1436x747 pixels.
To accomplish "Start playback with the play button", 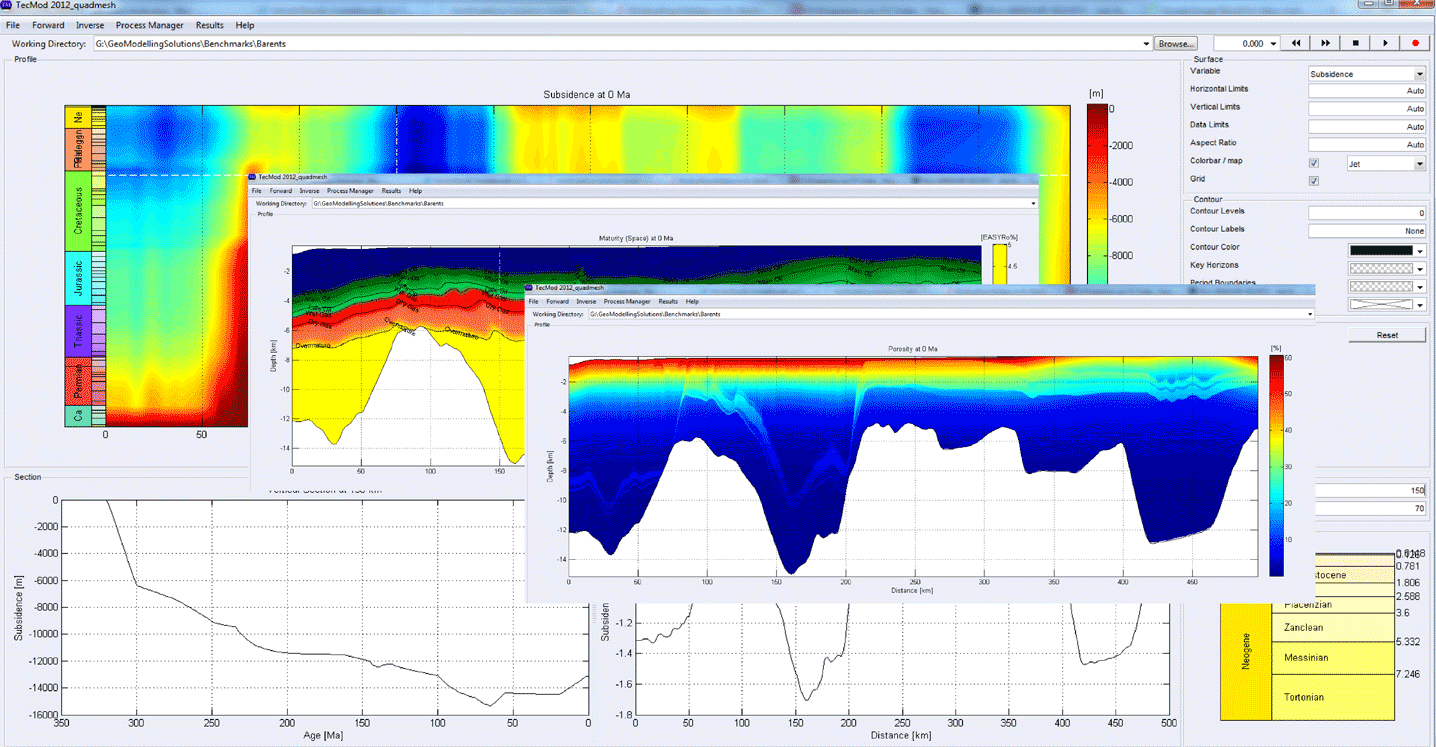I will tap(1385, 44).
